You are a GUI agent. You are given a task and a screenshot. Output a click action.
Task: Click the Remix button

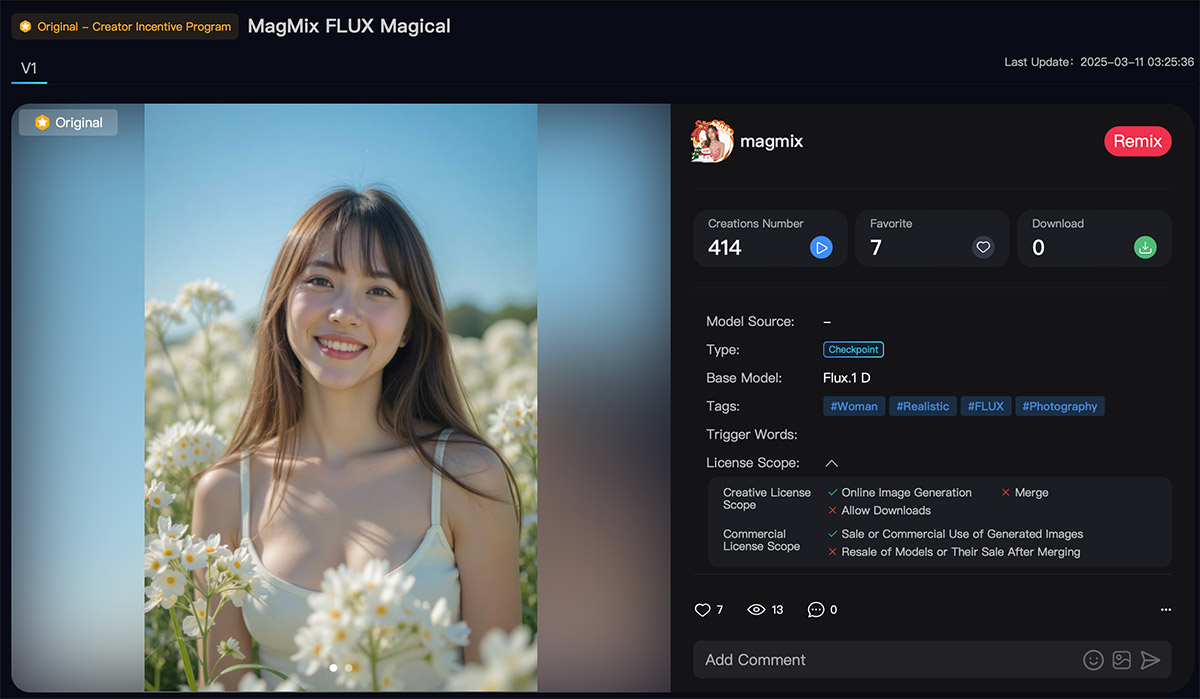(1138, 141)
